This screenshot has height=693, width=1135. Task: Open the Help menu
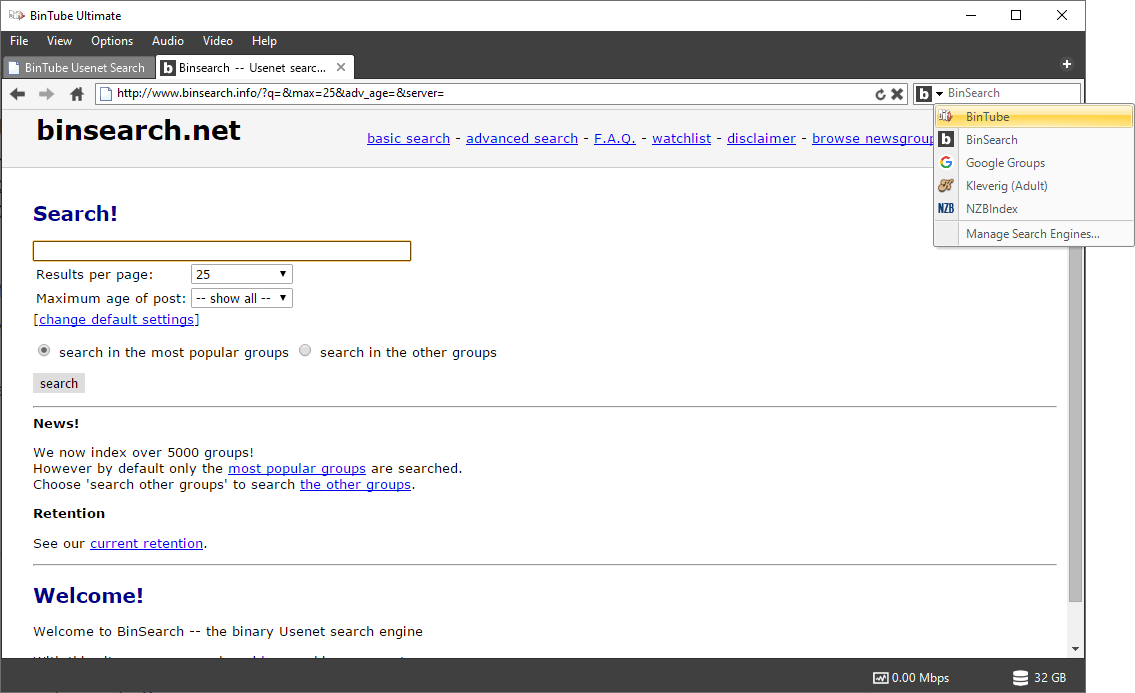pos(264,41)
